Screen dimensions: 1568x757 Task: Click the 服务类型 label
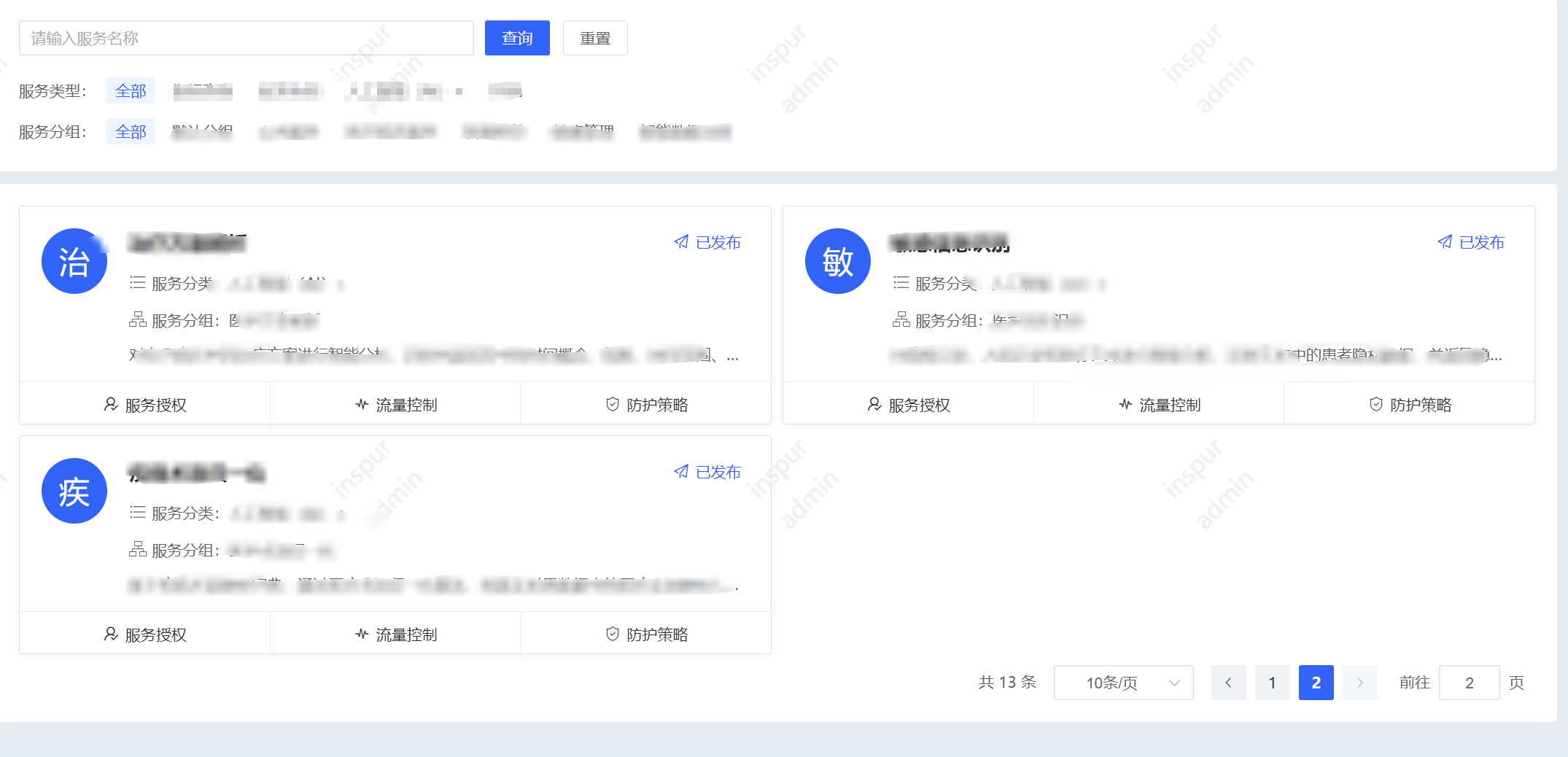(x=53, y=91)
